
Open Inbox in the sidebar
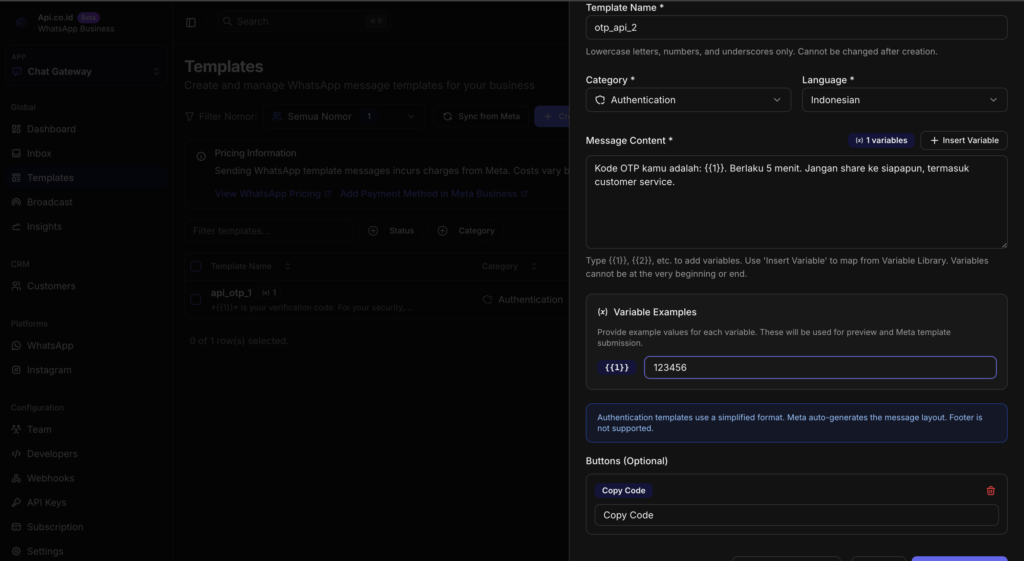[x=86, y=153]
